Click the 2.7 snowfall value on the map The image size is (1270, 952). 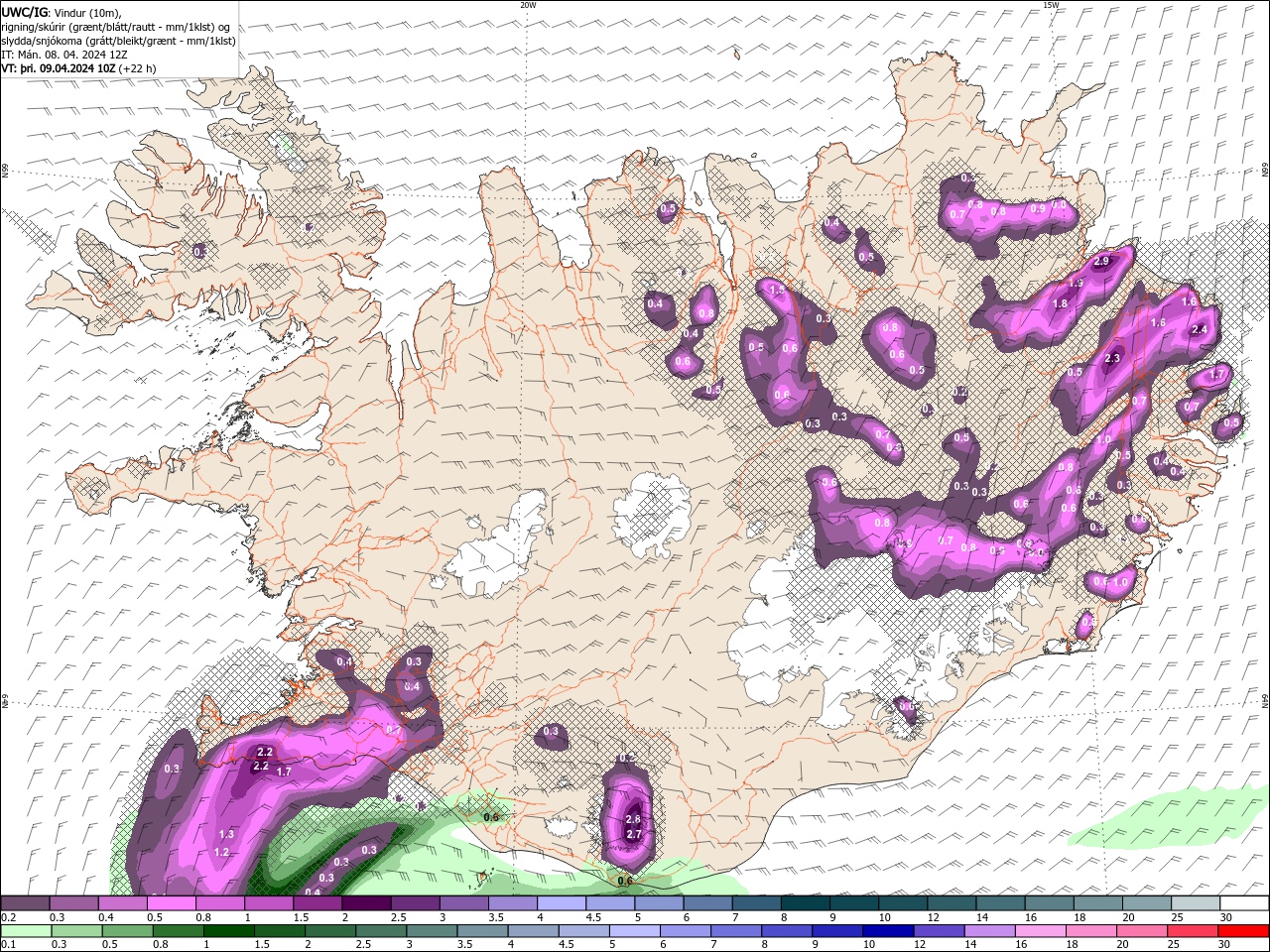pyautogui.click(x=634, y=835)
